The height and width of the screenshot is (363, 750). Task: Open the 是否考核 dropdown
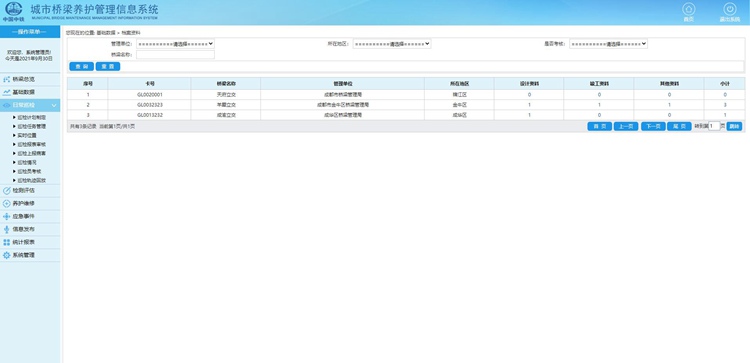point(608,44)
